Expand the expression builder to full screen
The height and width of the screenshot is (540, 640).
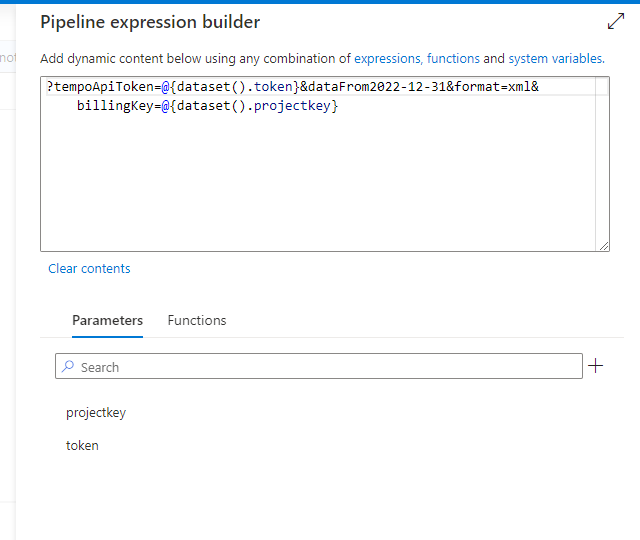coord(616,22)
